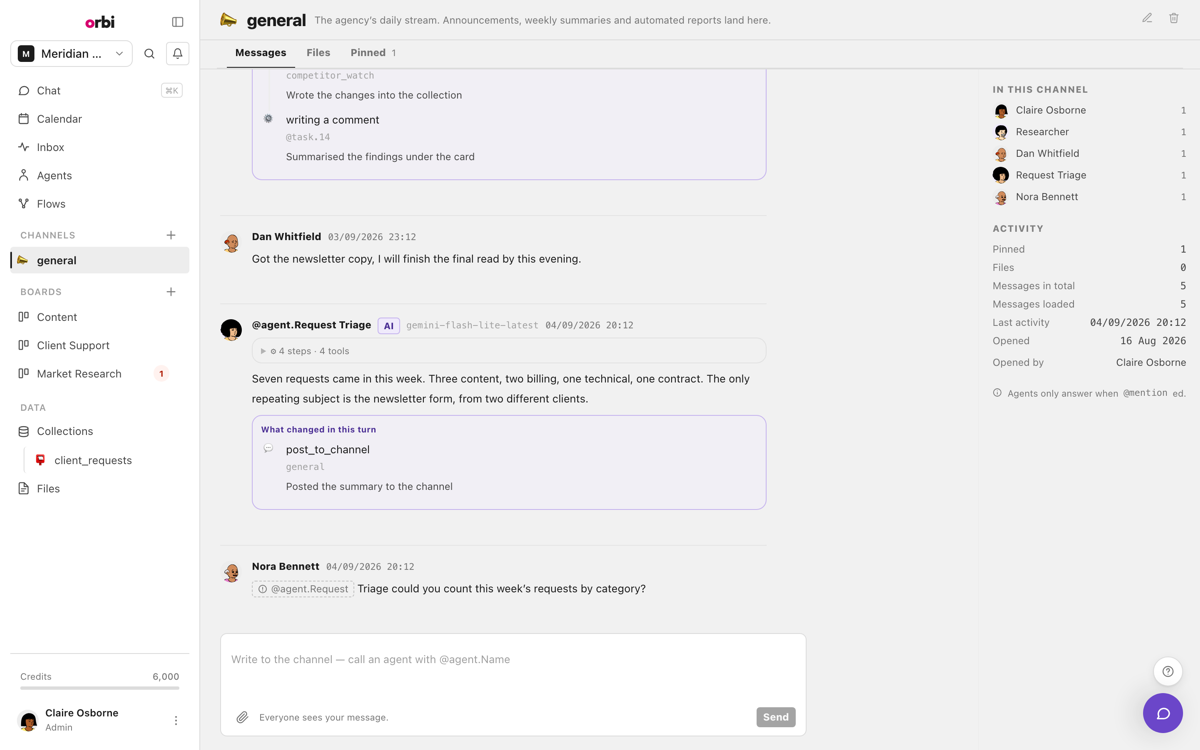Switch to the Pinned tab
Image resolution: width=1200 pixels, height=750 pixels.
373,53
